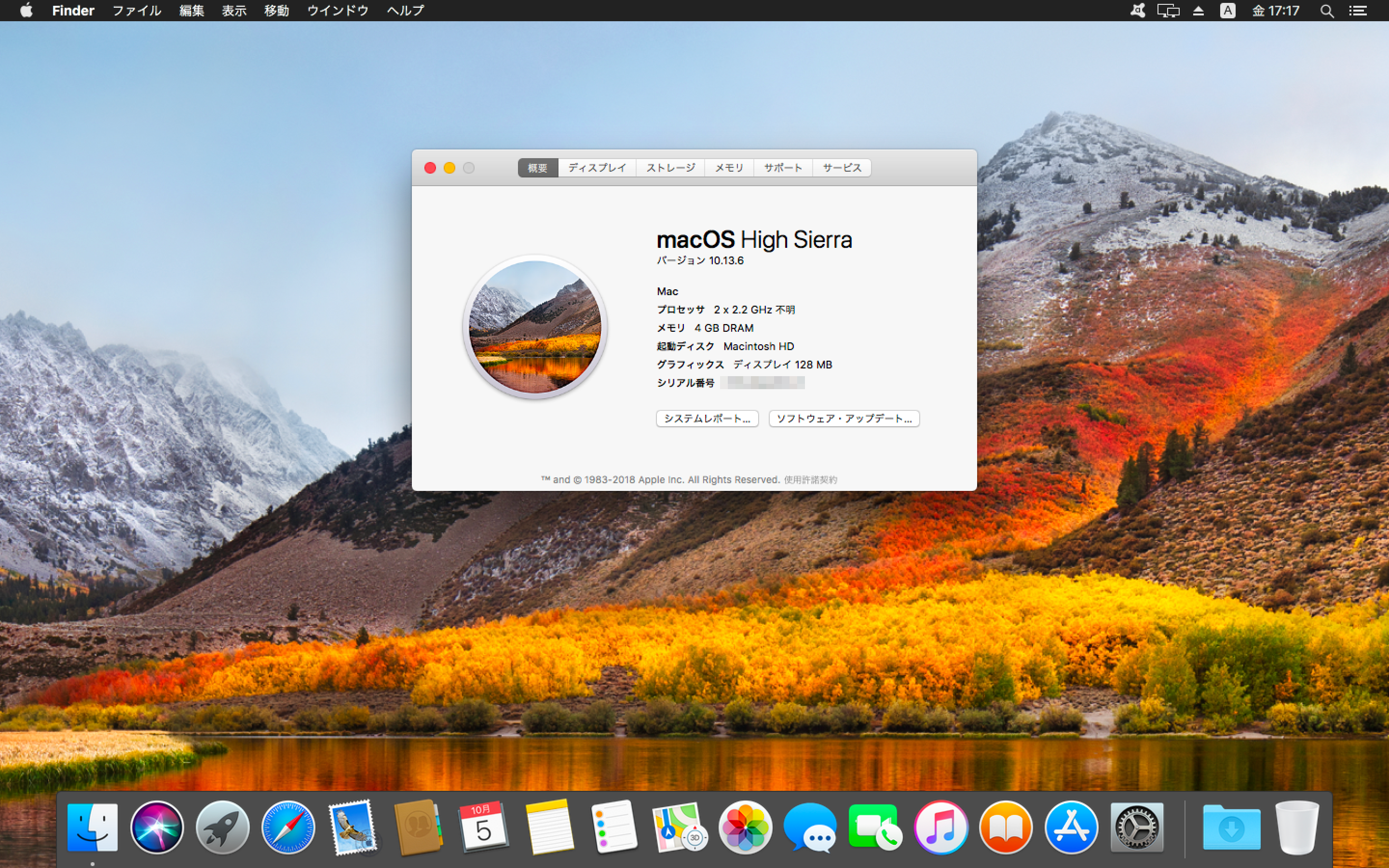This screenshot has height=868, width=1389.
Task: Open Finder from the Dock
Action: click(93, 827)
